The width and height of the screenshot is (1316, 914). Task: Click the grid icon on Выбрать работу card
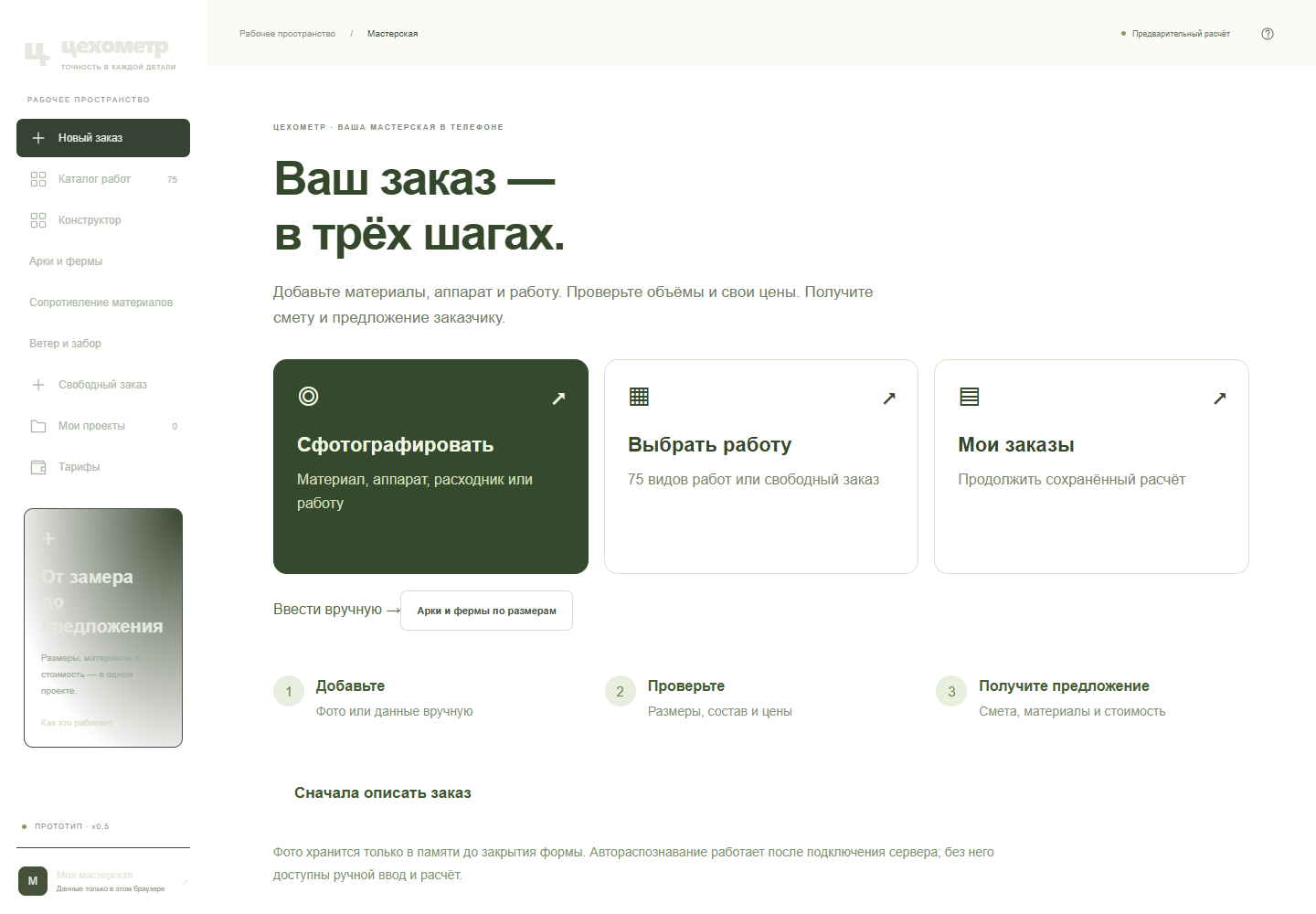click(x=639, y=397)
